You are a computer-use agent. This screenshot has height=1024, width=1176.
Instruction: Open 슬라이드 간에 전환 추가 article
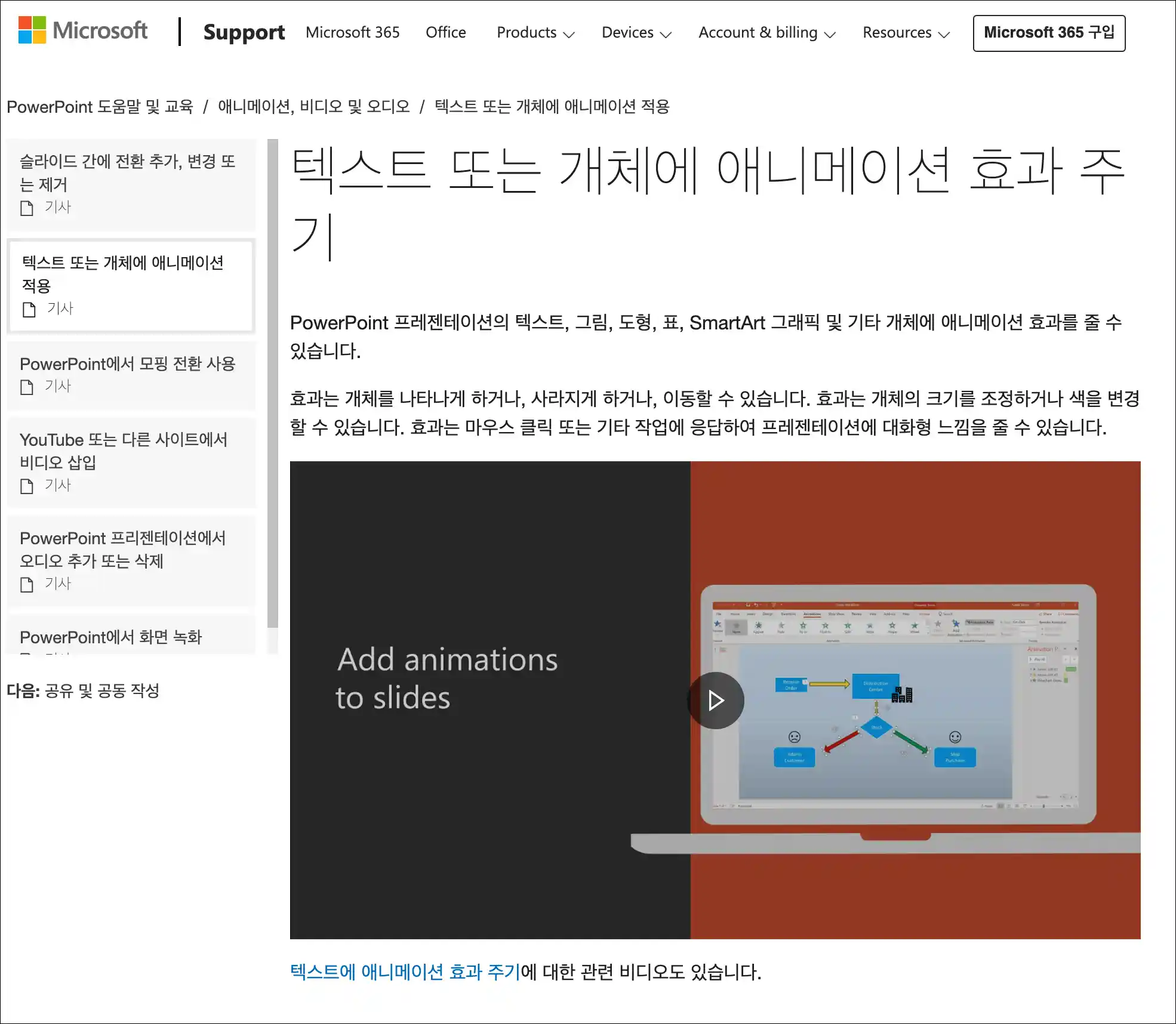click(x=131, y=184)
